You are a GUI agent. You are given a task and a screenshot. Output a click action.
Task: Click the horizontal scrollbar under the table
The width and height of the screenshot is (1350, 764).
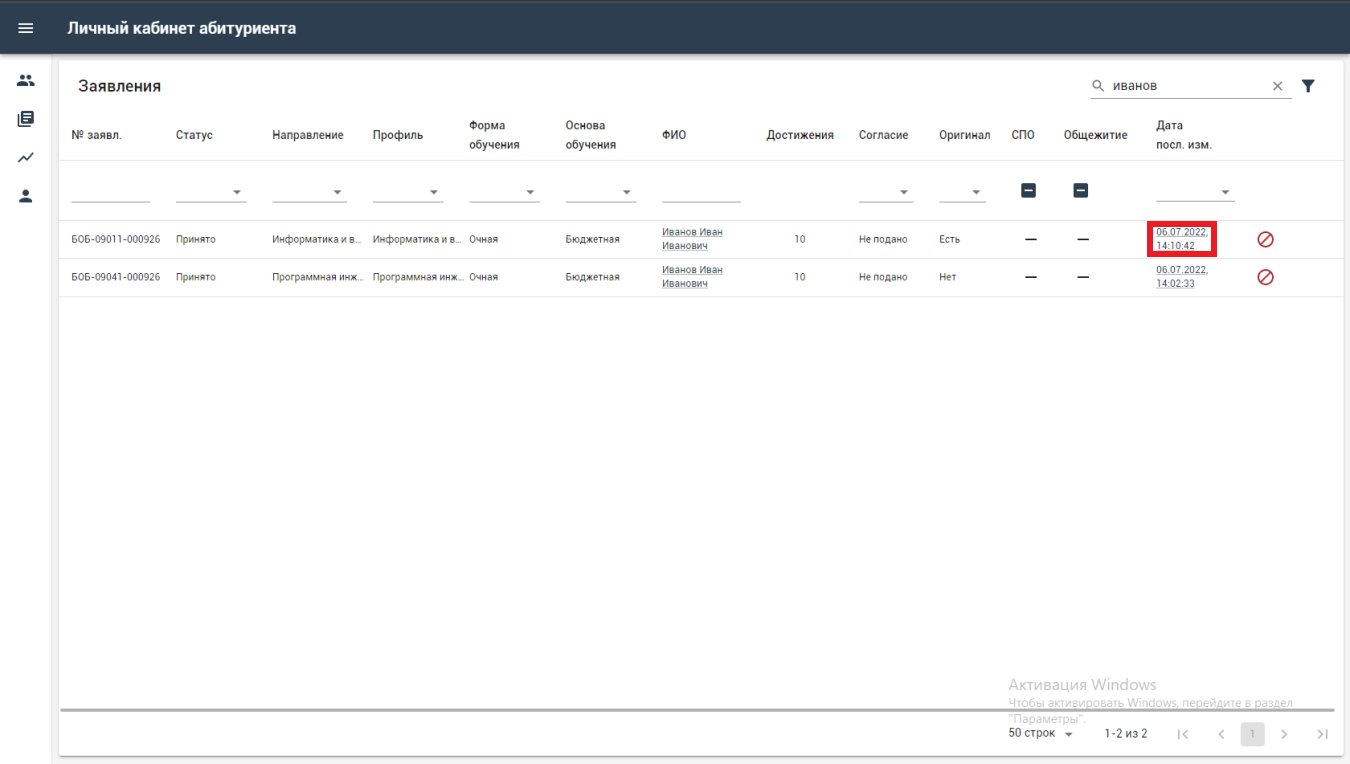(697, 710)
